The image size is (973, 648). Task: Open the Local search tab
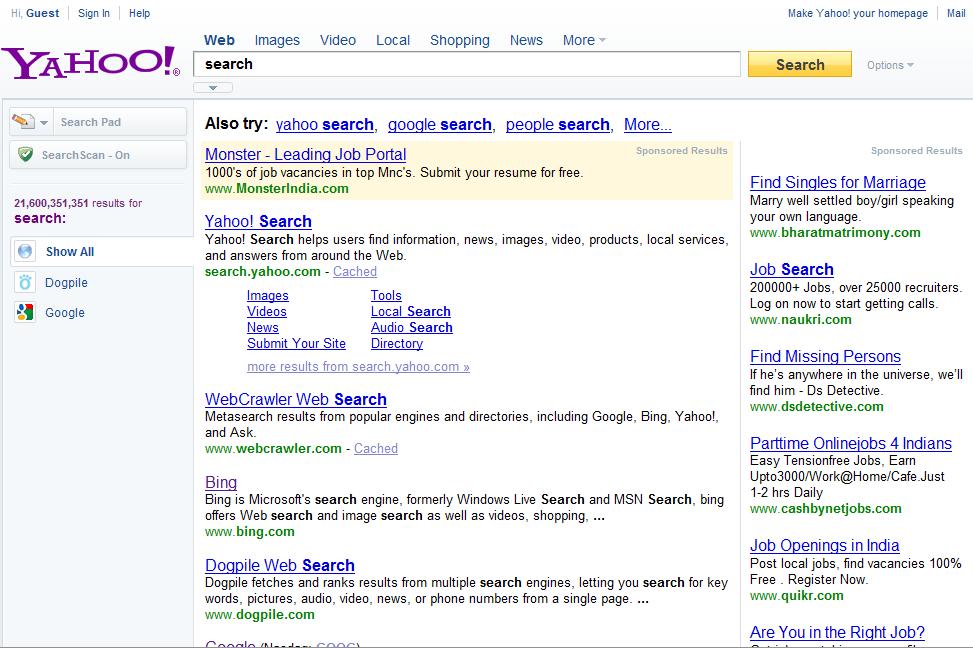coord(393,40)
